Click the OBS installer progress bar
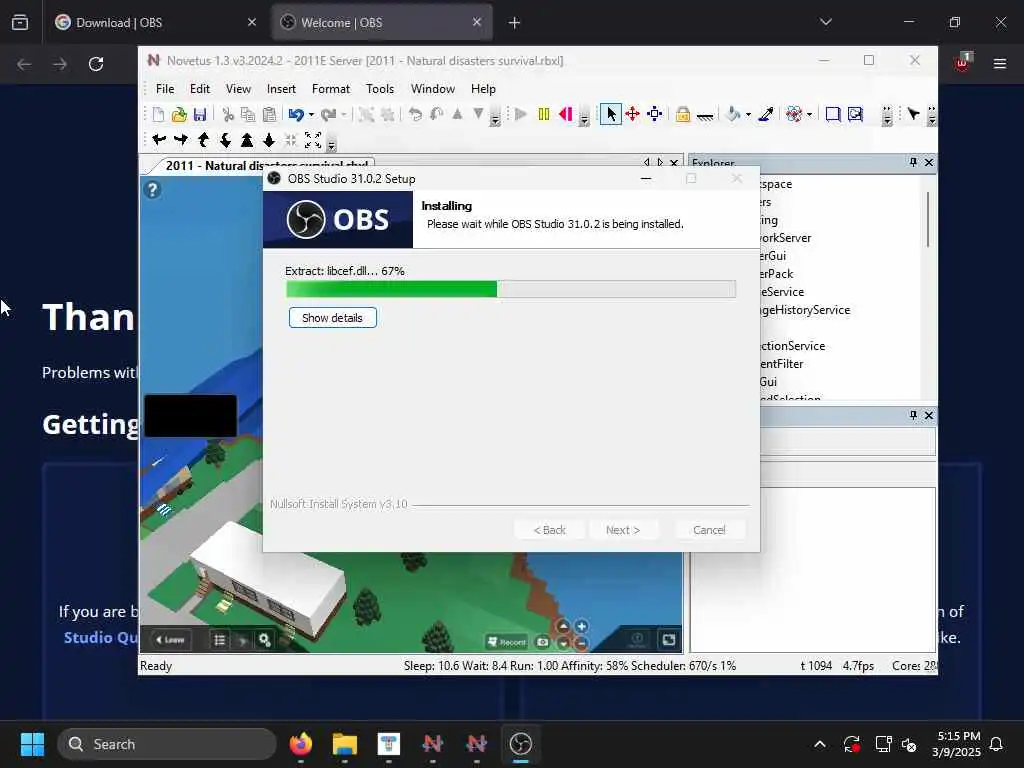Screen dimensions: 1024x768 point(511,289)
